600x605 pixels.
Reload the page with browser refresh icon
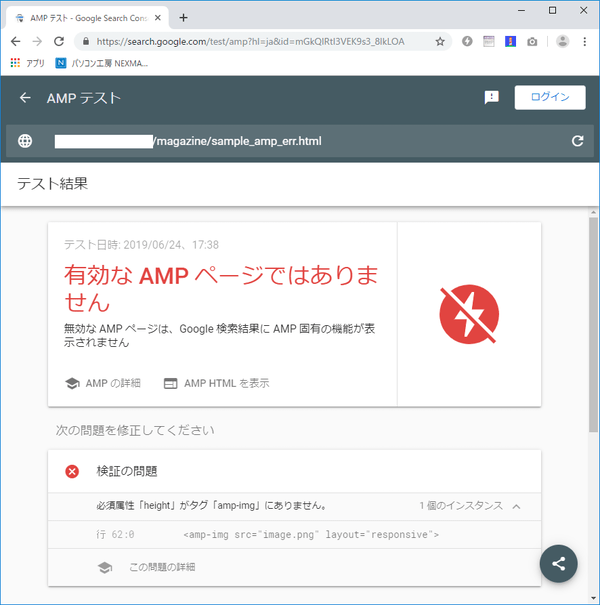pyautogui.click(x=59, y=41)
